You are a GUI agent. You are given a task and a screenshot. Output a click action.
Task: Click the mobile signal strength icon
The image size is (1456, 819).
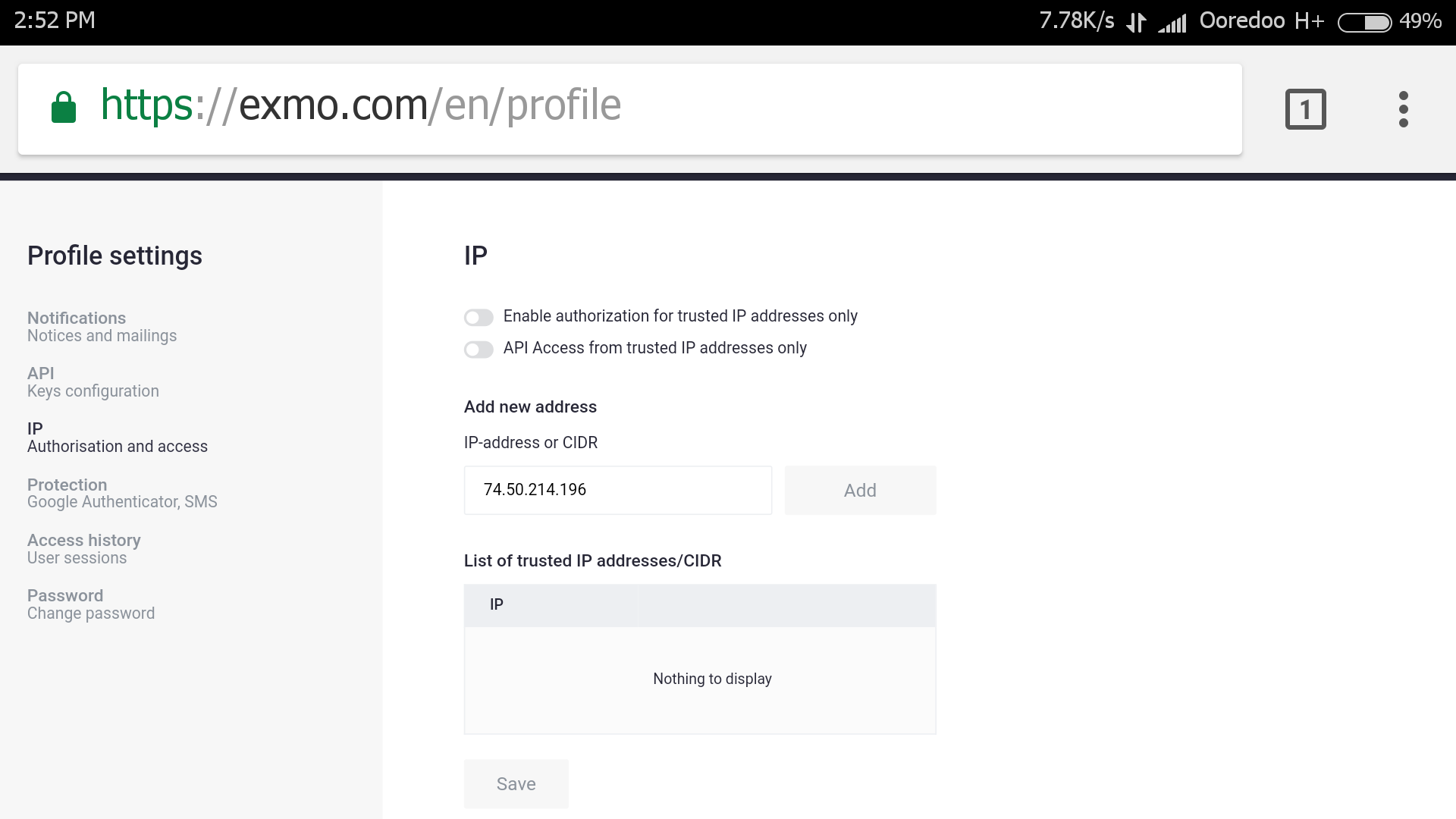click(1173, 20)
